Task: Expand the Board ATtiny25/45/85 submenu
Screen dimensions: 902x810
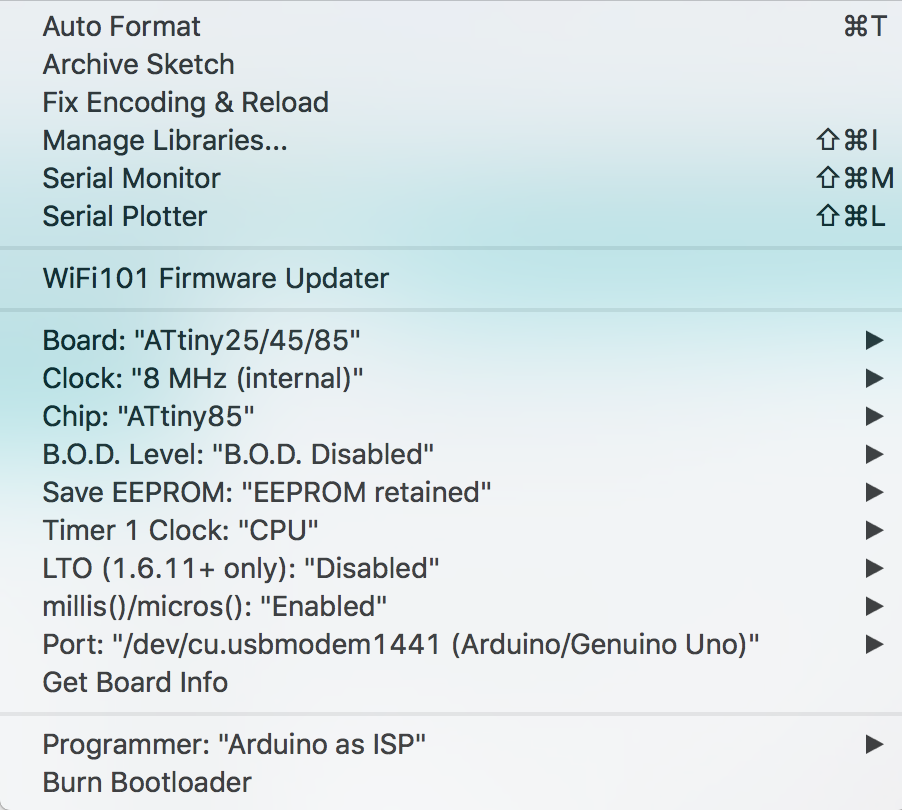Action: point(201,341)
